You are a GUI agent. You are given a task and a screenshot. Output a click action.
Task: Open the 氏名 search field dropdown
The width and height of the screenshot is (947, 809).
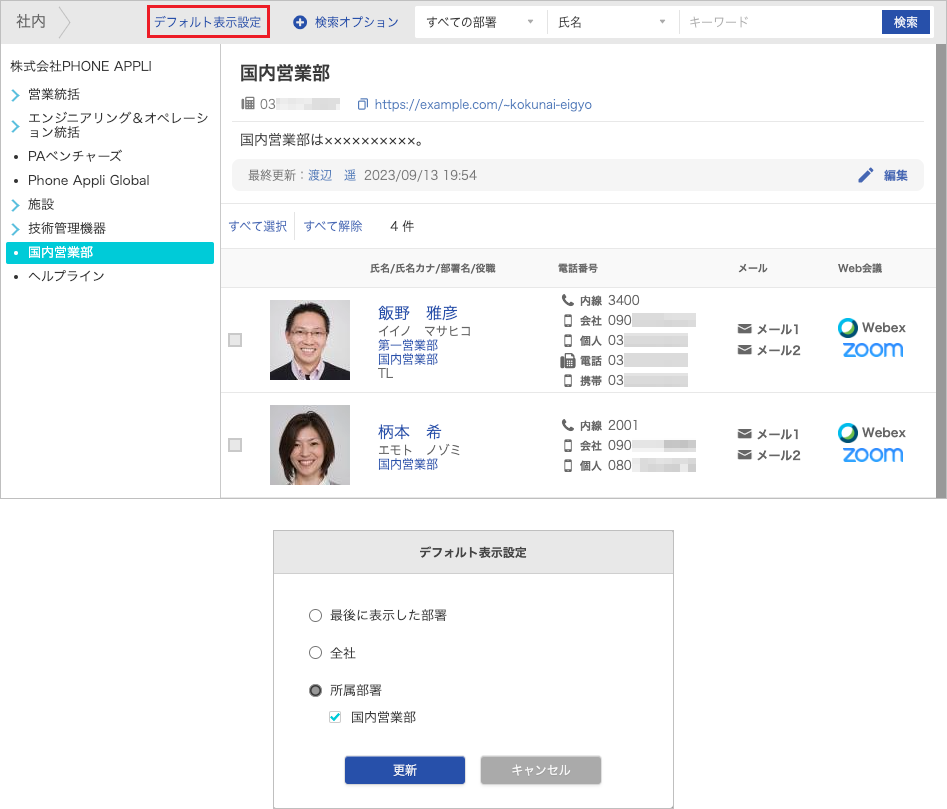click(x=612, y=22)
